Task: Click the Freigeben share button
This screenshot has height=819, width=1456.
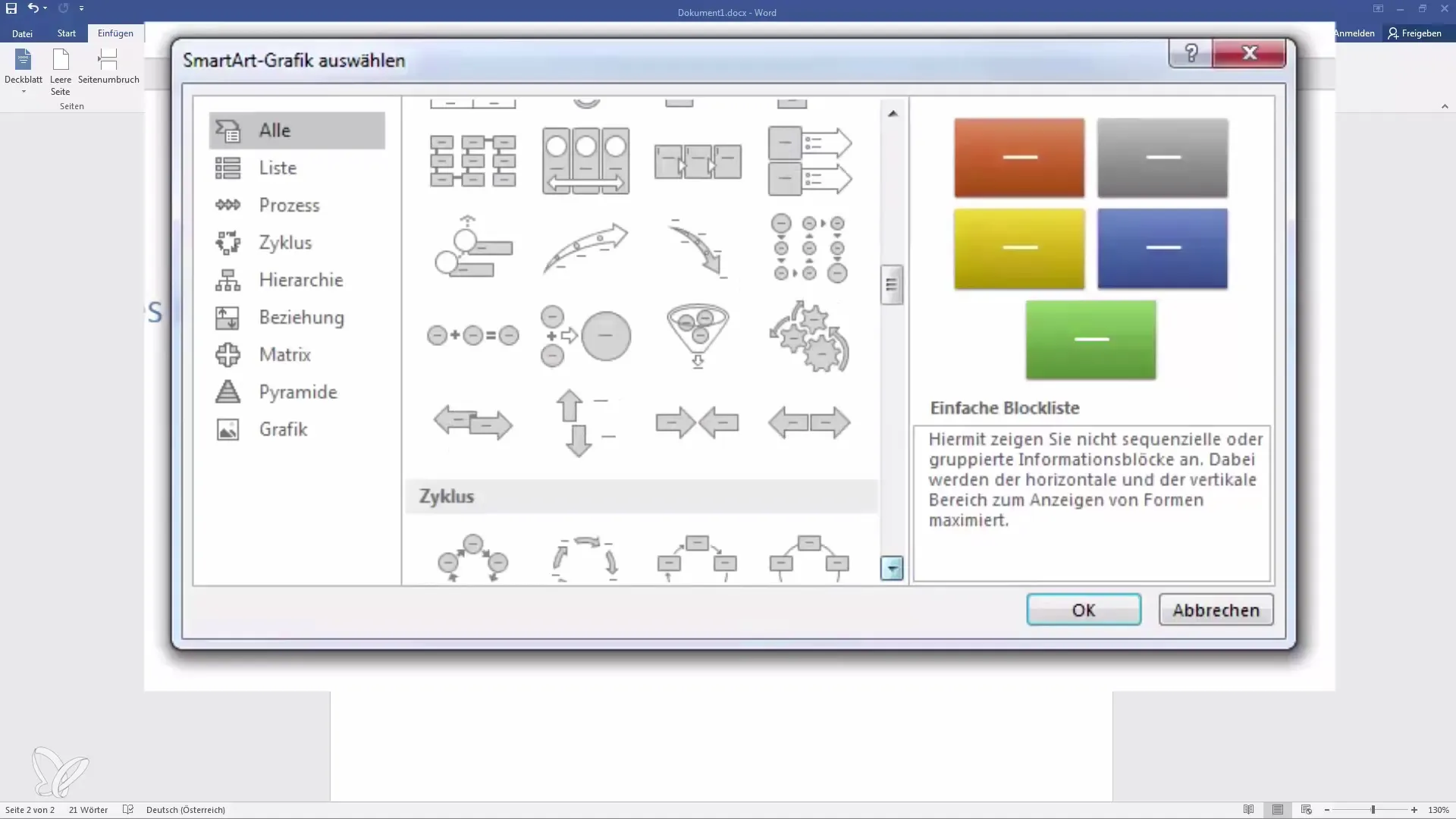Action: click(1415, 33)
